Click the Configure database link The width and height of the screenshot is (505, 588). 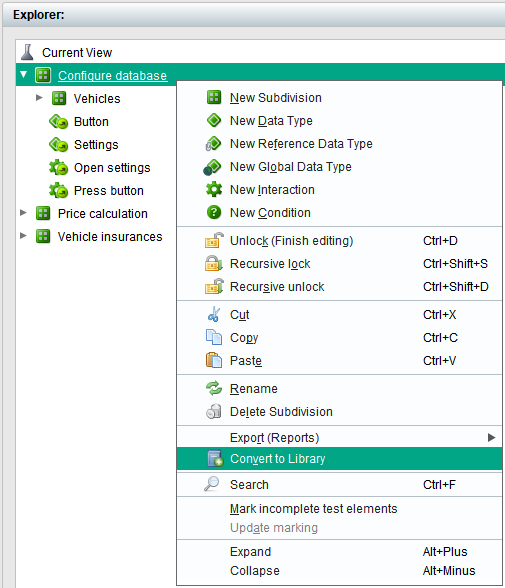click(x=112, y=75)
